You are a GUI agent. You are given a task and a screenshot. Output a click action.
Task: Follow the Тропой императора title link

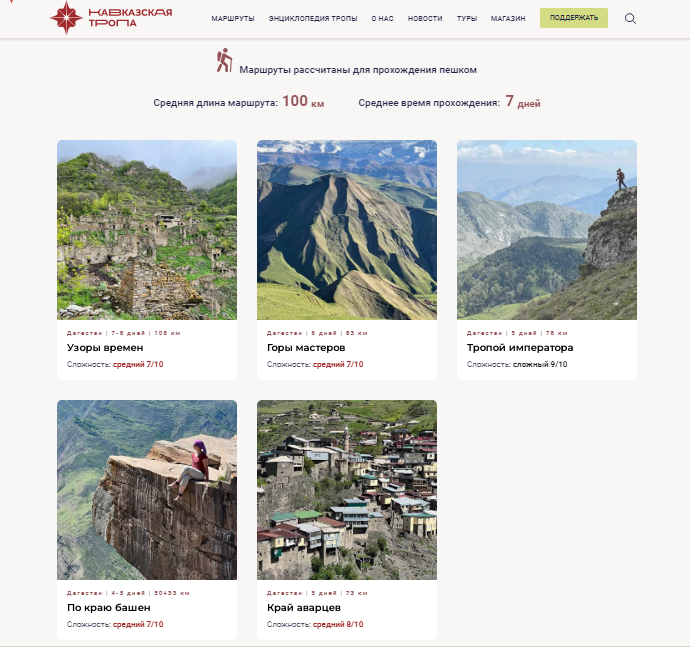point(520,348)
